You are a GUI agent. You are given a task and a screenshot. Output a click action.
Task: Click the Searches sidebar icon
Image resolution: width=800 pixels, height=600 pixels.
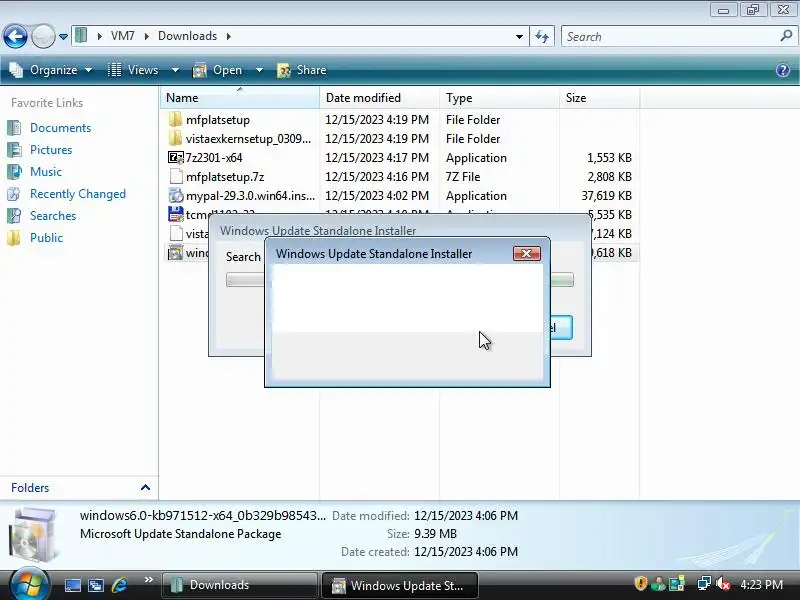(14, 215)
